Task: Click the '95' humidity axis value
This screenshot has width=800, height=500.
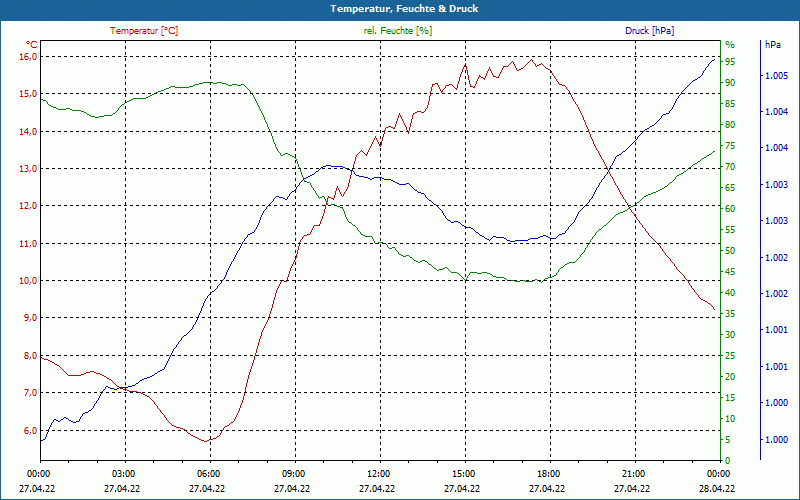Action: [x=730, y=62]
